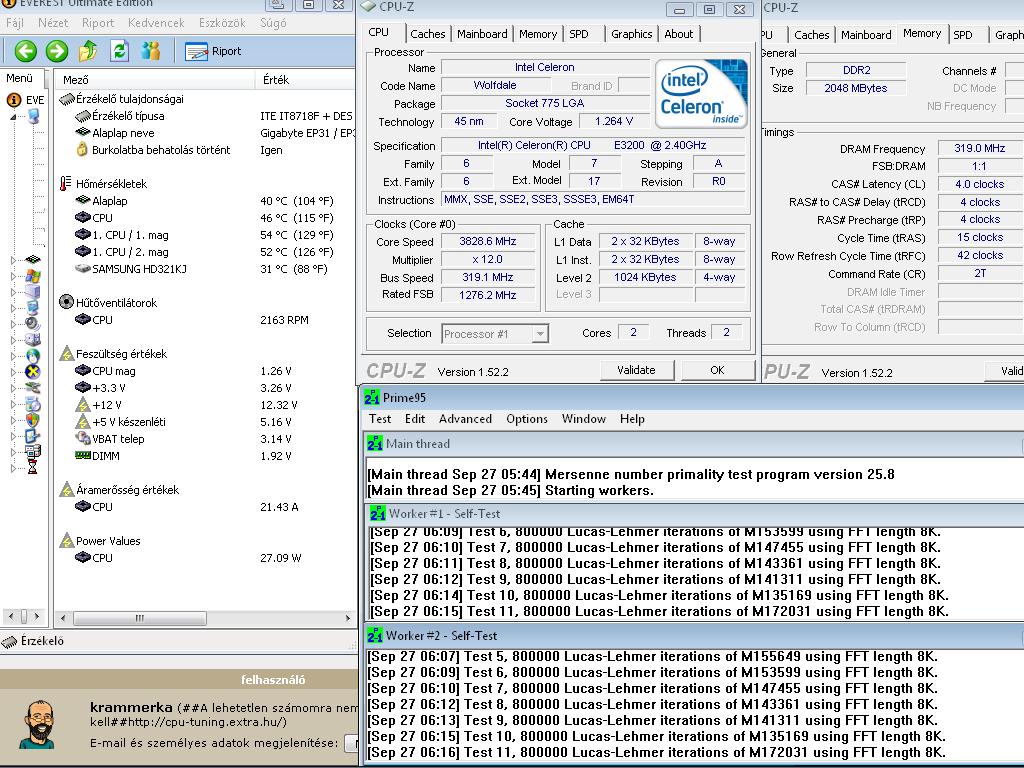Click the two-people users toolbar icon
The image size is (1024, 768).
pyautogui.click(x=151, y=51)
